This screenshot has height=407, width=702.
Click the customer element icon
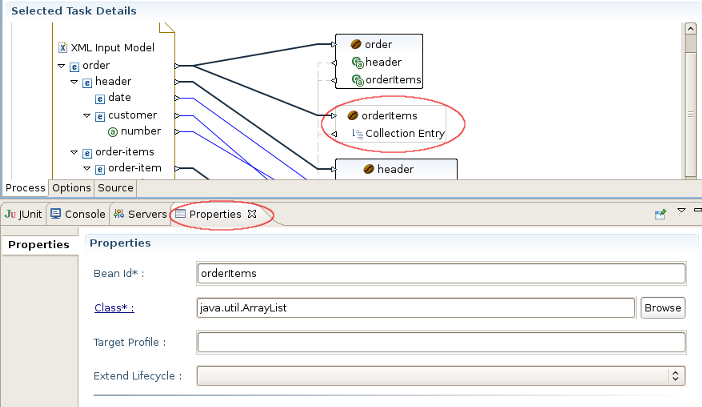tap(100, 116)
